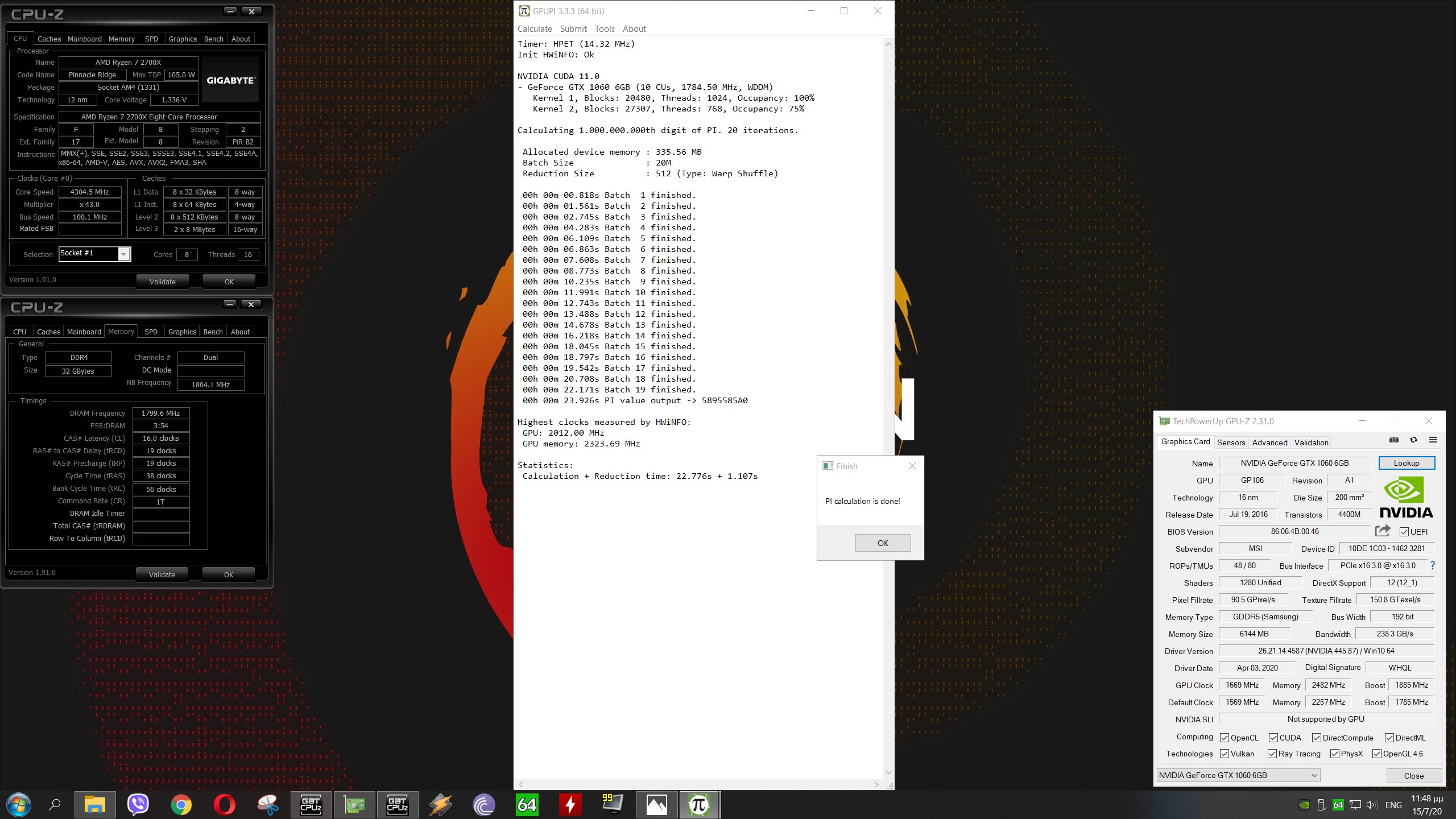Switch to Bench tab in bottom CPU-Z
The image size is (1456, 819).
(x=213, y=332)
